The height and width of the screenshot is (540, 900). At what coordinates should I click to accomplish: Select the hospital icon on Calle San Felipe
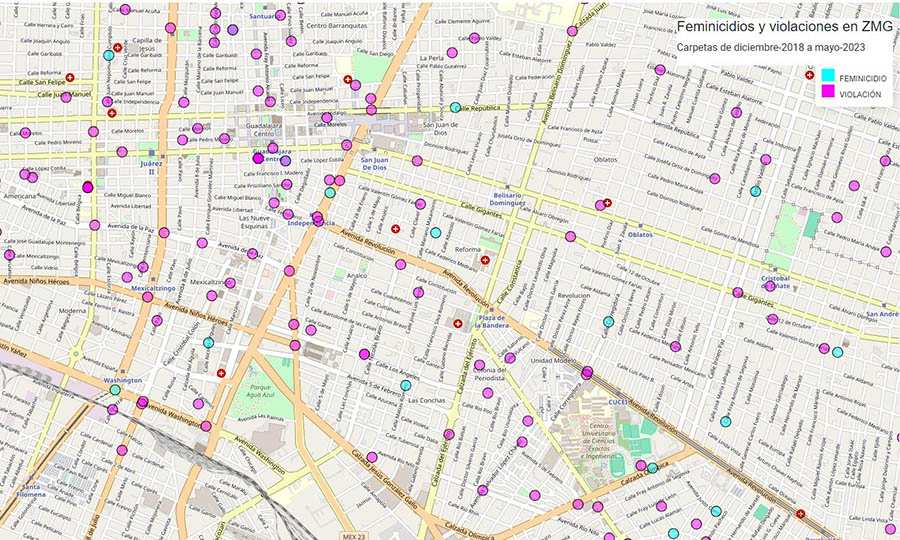point(70,77)
